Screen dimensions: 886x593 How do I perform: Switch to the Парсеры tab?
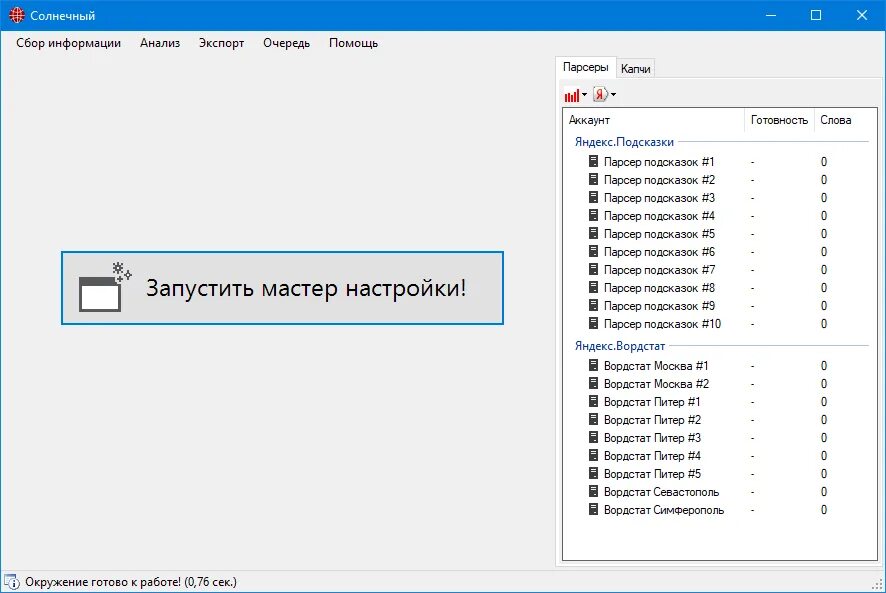tap(585, 67)
